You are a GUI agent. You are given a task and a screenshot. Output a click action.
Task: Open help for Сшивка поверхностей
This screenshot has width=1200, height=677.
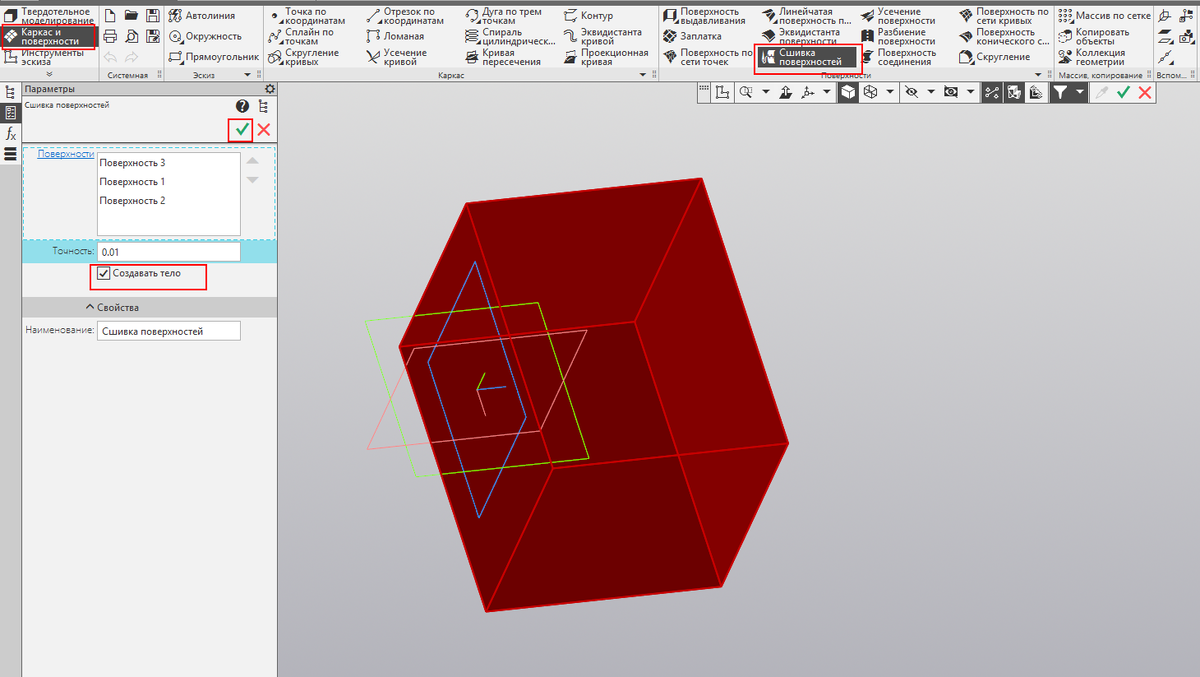point(242,106)
